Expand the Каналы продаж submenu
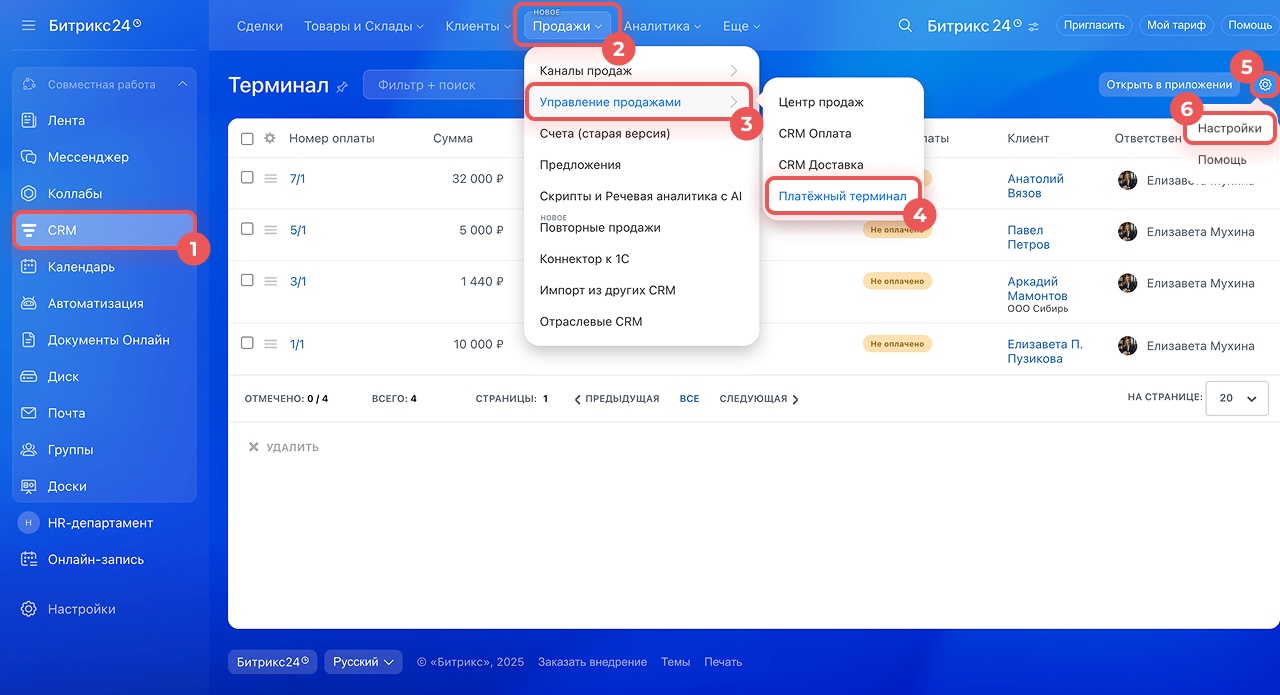Image resolution: width=1280 pixels, height=695 pixels. tap(641, 71)
